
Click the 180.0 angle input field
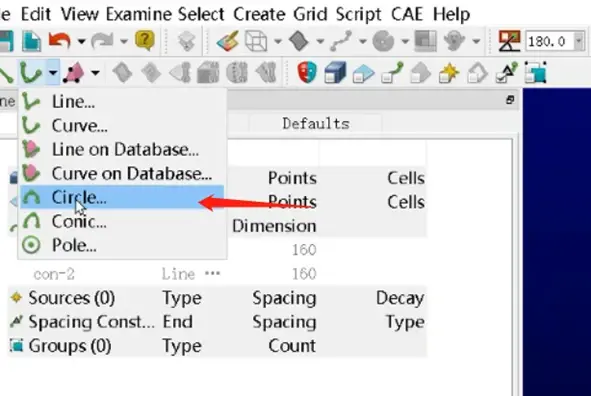click(x=550, y=41)
